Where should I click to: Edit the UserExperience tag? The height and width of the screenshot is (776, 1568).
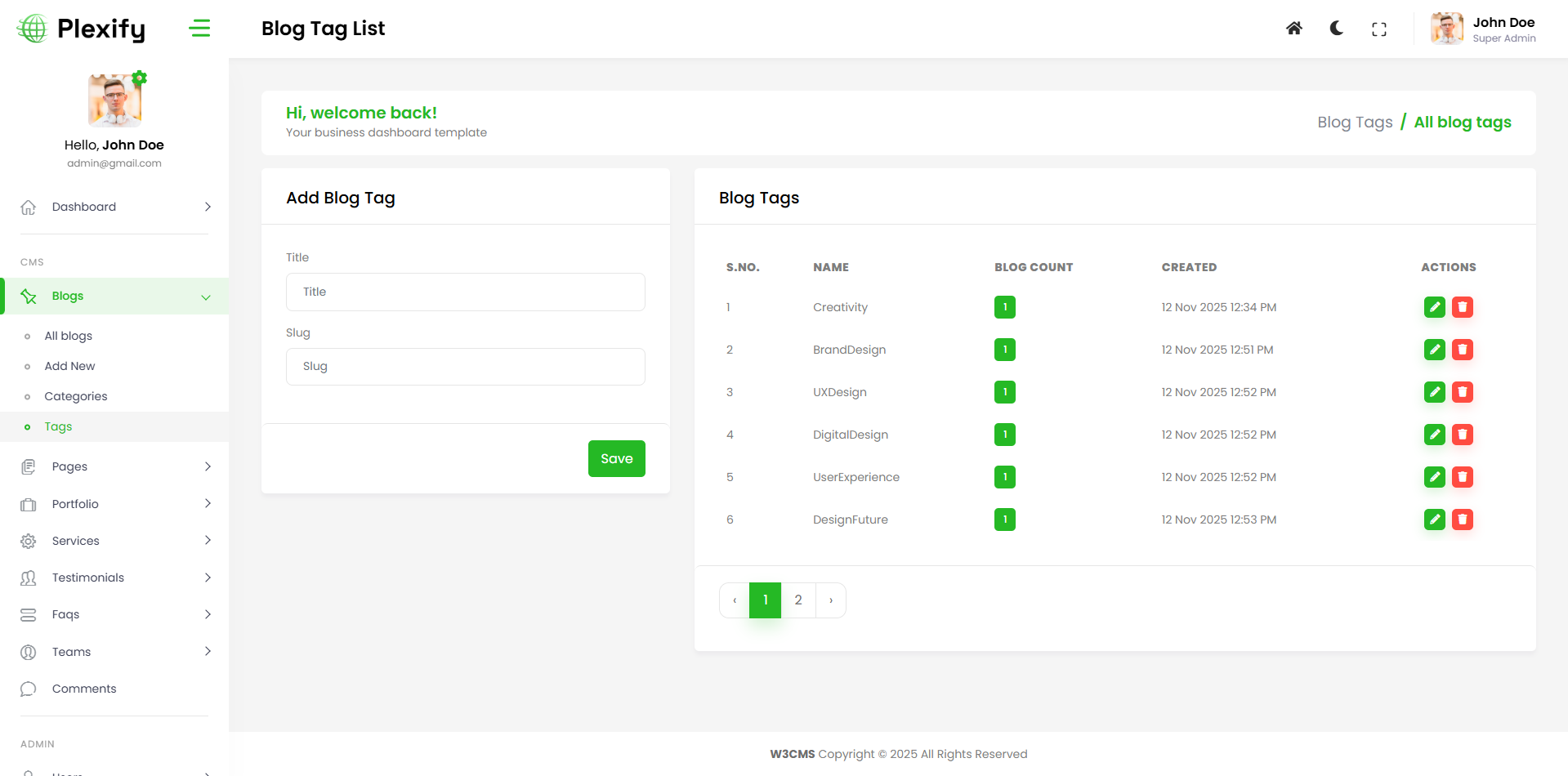click(x=1434, y=477)
